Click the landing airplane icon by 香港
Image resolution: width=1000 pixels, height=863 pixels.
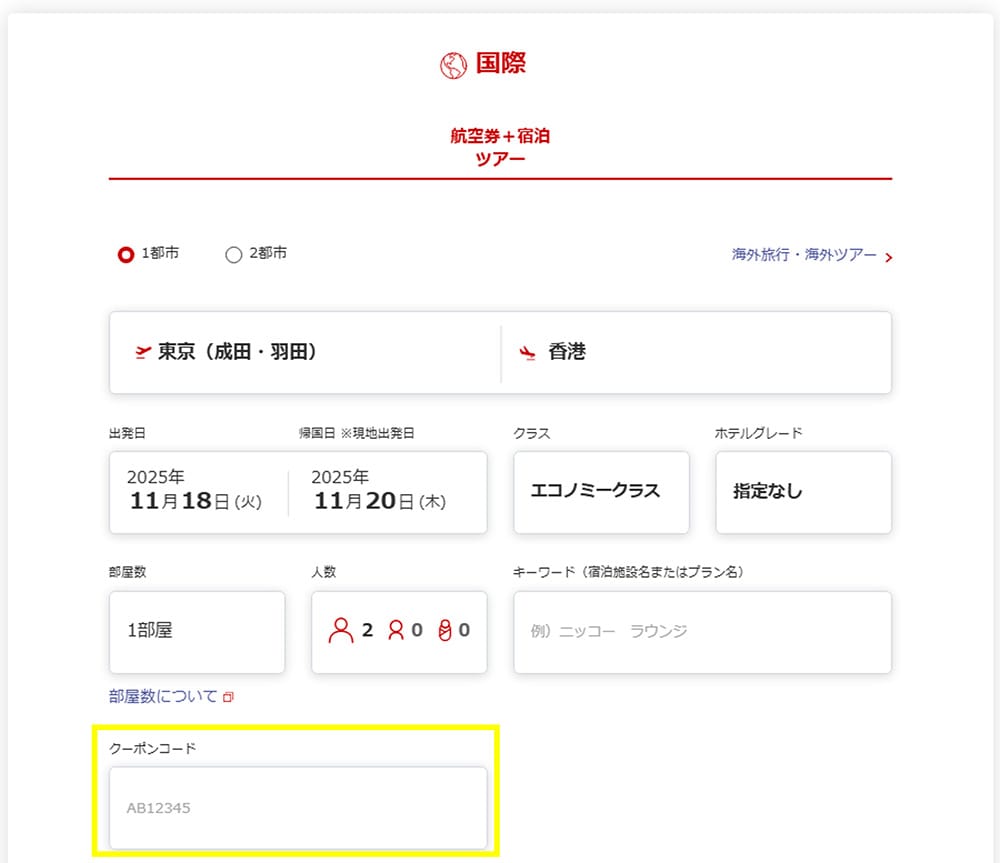click(527, 352)
